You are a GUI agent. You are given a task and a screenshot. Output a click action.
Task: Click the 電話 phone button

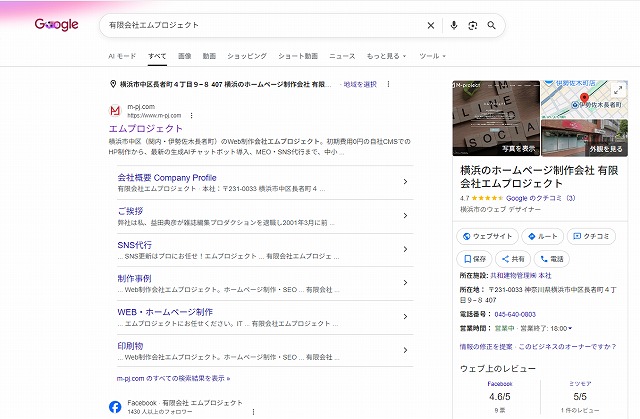coord(551,259)
